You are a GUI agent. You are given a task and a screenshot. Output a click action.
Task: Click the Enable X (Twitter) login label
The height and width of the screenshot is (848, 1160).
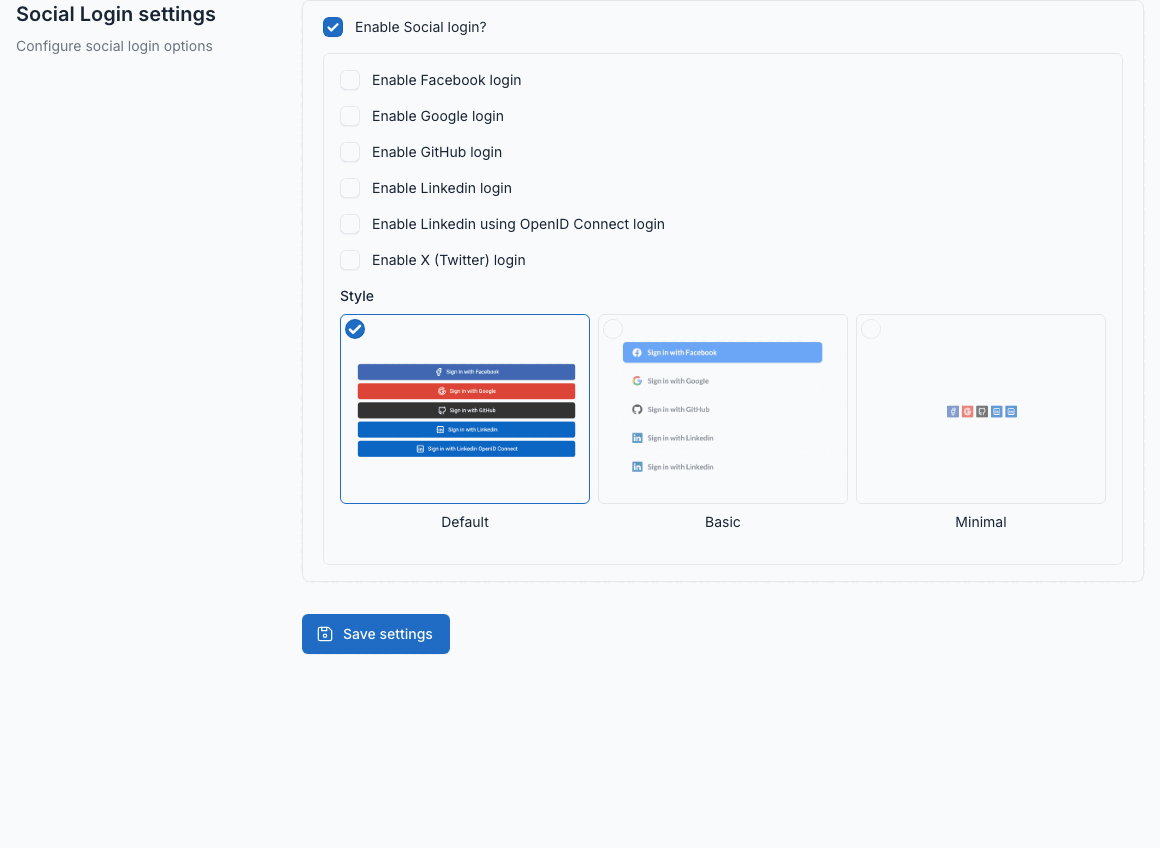click(449, 260)
